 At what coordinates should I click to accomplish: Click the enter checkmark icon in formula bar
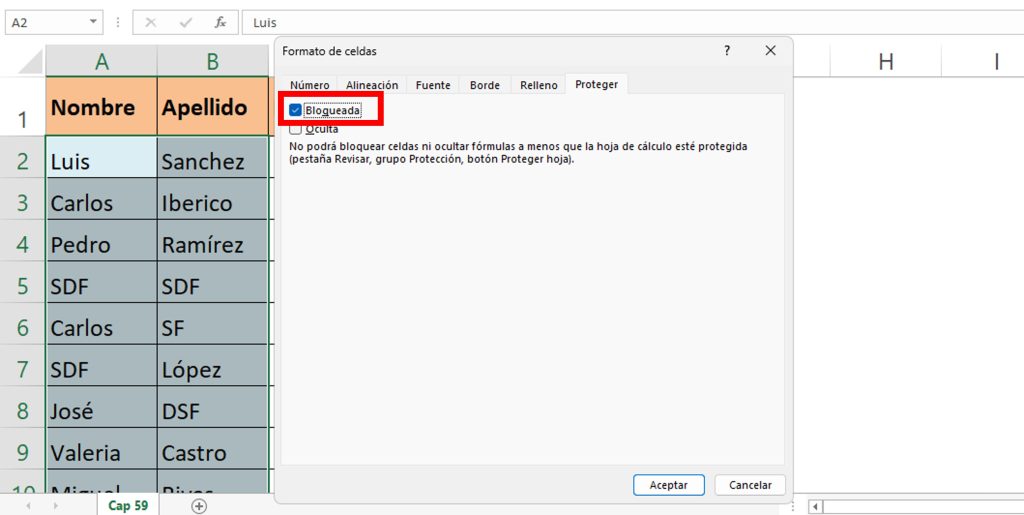[x=186, y=22]
